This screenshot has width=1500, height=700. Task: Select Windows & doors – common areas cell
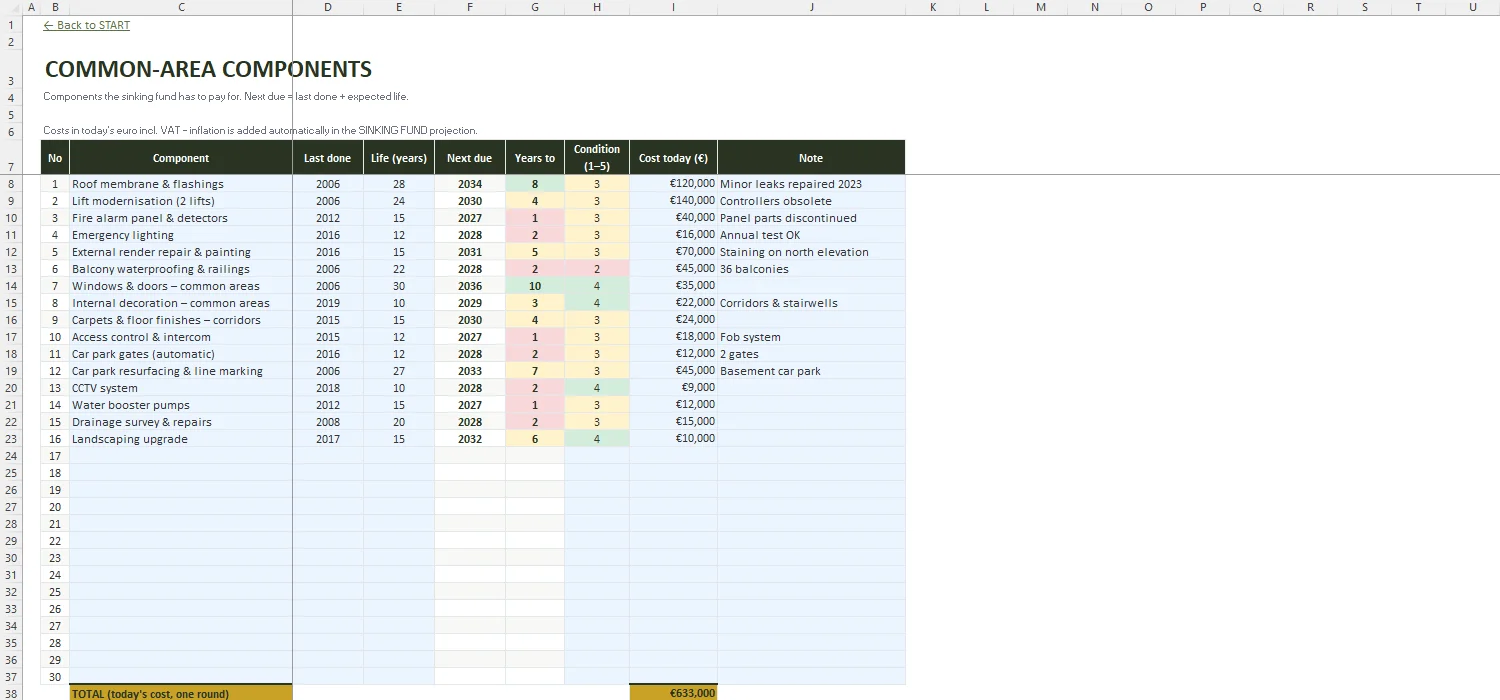[181, 286]
